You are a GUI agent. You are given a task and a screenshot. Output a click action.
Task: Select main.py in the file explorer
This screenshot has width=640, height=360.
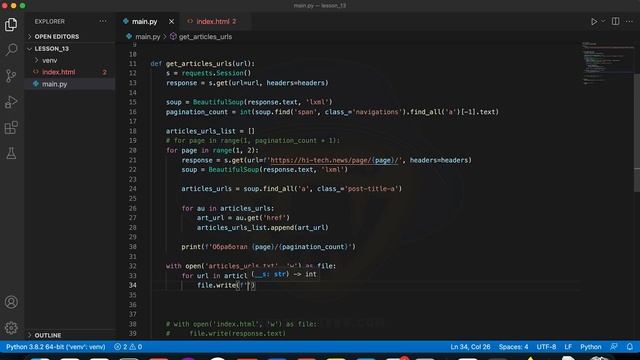[55, 84]
